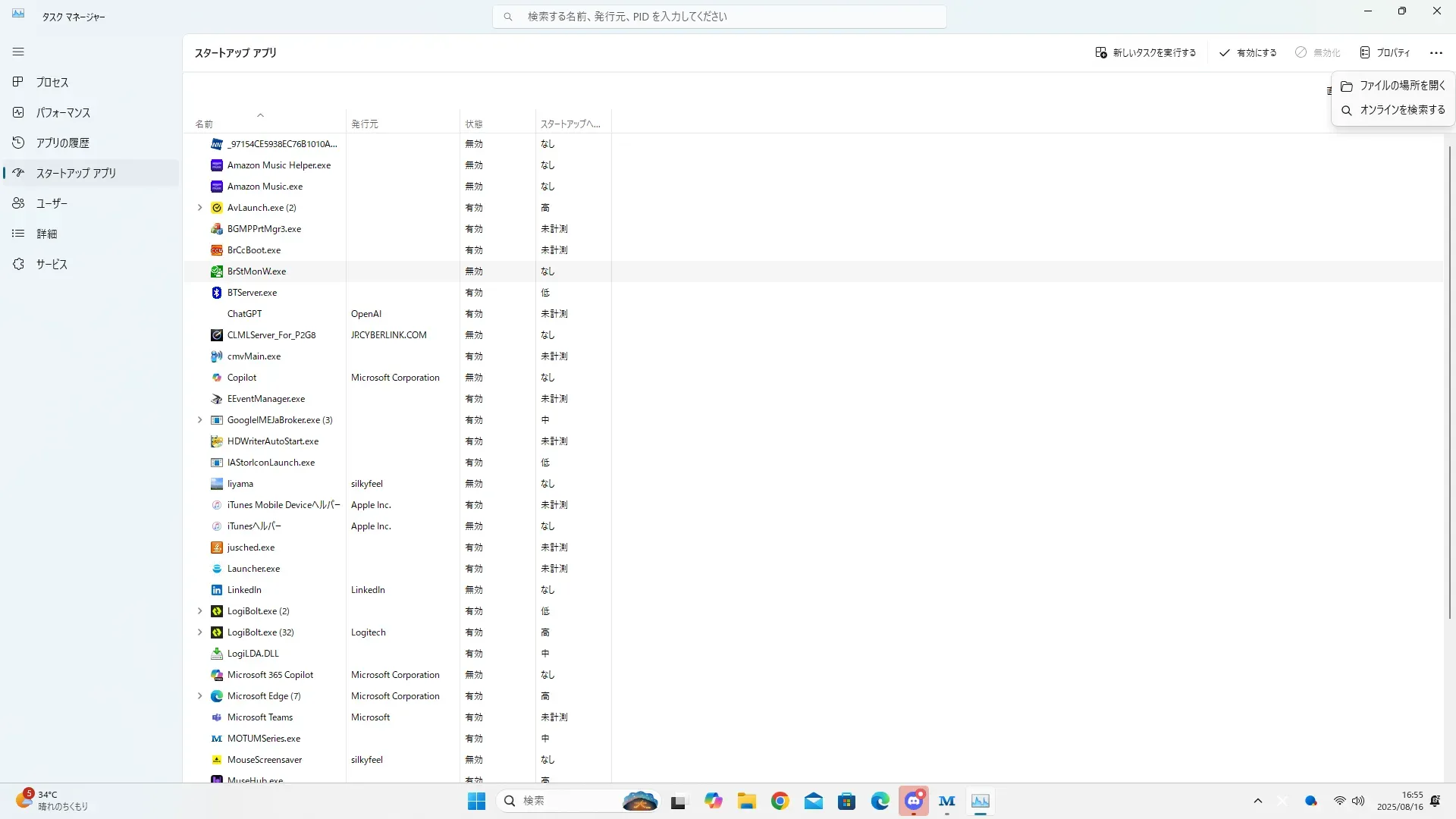Open Google Chrome from the taskbar
This screenshot has width=1456, height=819.
click(780, 801)
